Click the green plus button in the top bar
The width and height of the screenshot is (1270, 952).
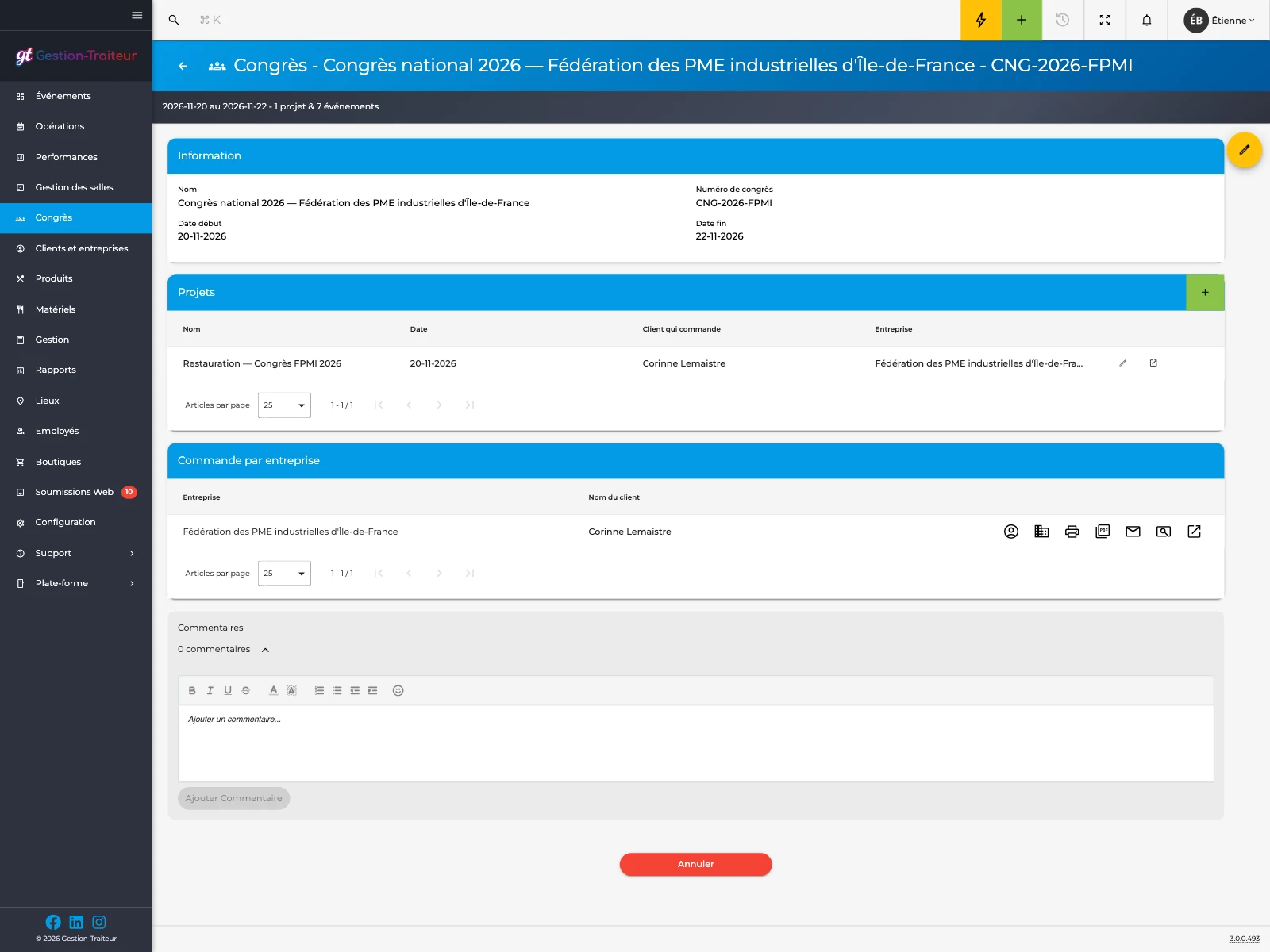[1022, 20]
